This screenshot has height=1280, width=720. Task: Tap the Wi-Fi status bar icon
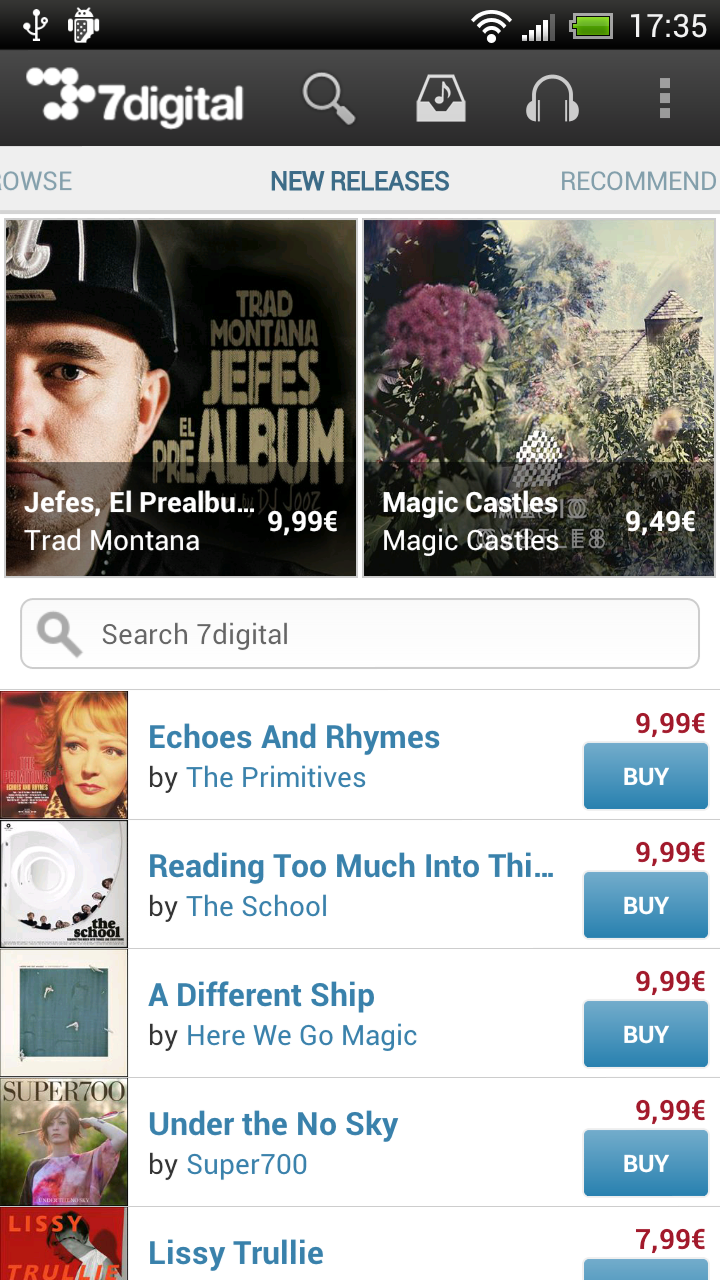pyautogui.click(x=491, y=26)
